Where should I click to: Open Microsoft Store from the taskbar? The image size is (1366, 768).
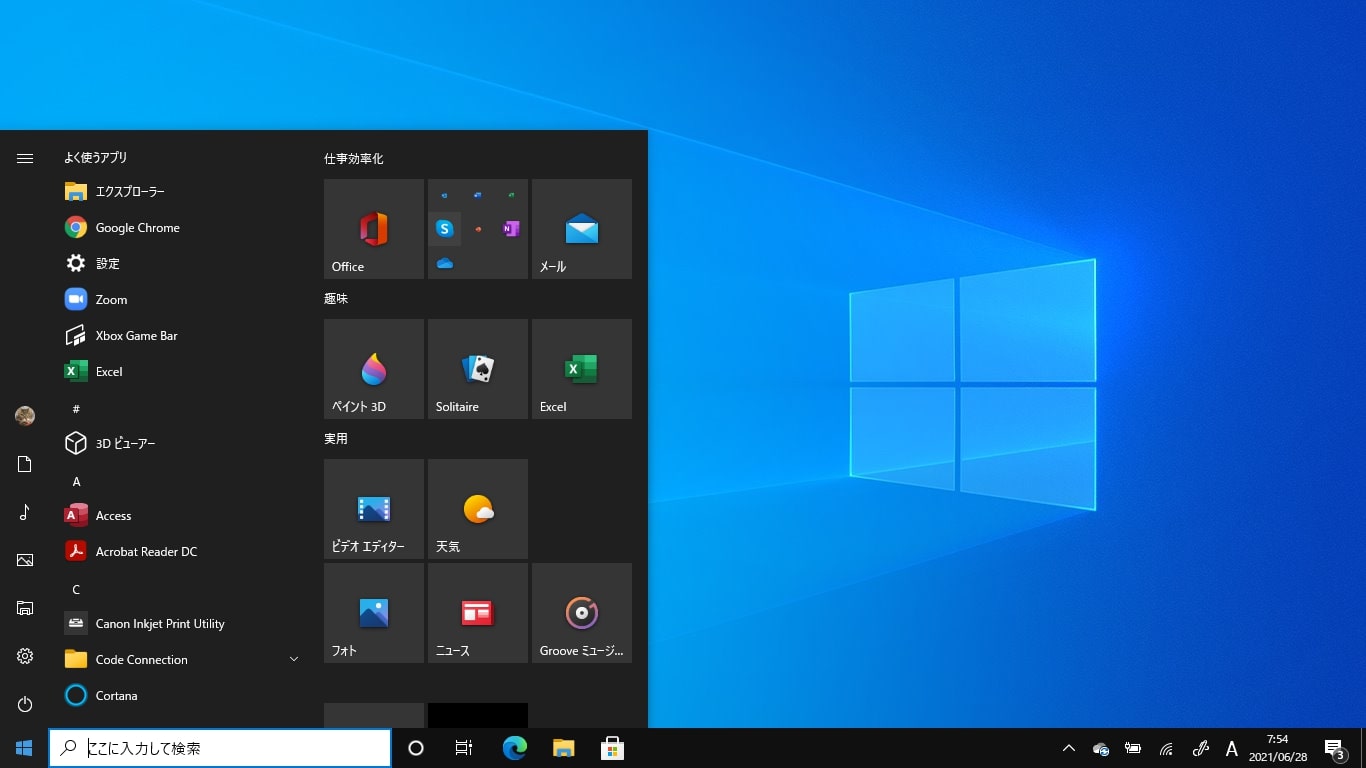coord(612,748)
